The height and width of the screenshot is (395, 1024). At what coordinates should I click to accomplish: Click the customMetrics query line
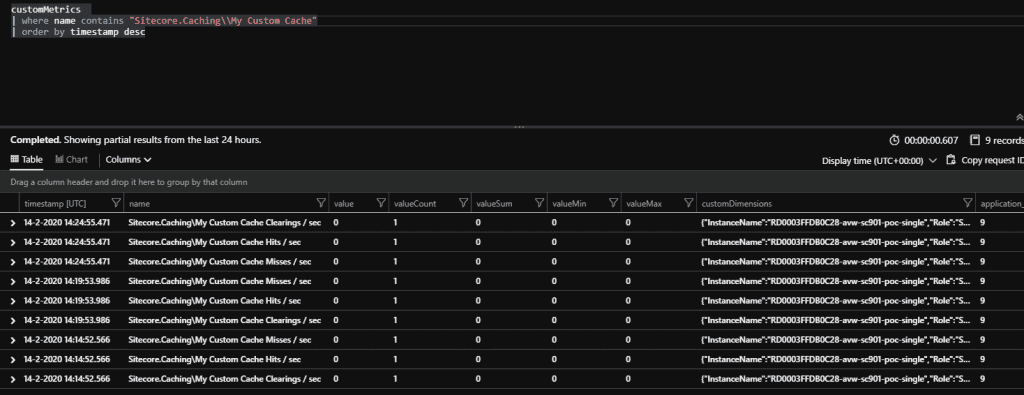pyautogui.click(x=46, y=10)
